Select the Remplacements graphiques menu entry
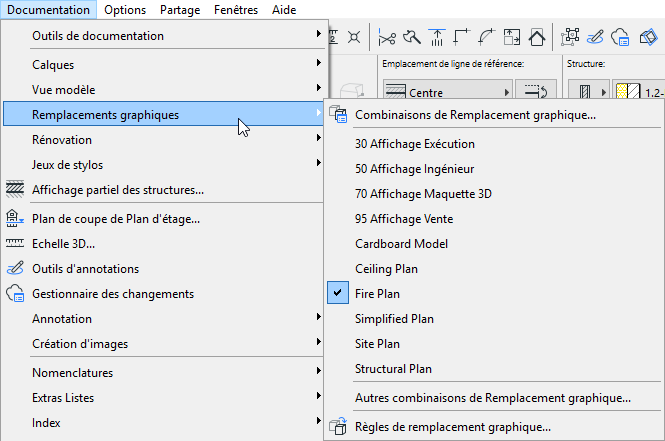This screenshot has width=665, height=441. pos(163,114)
